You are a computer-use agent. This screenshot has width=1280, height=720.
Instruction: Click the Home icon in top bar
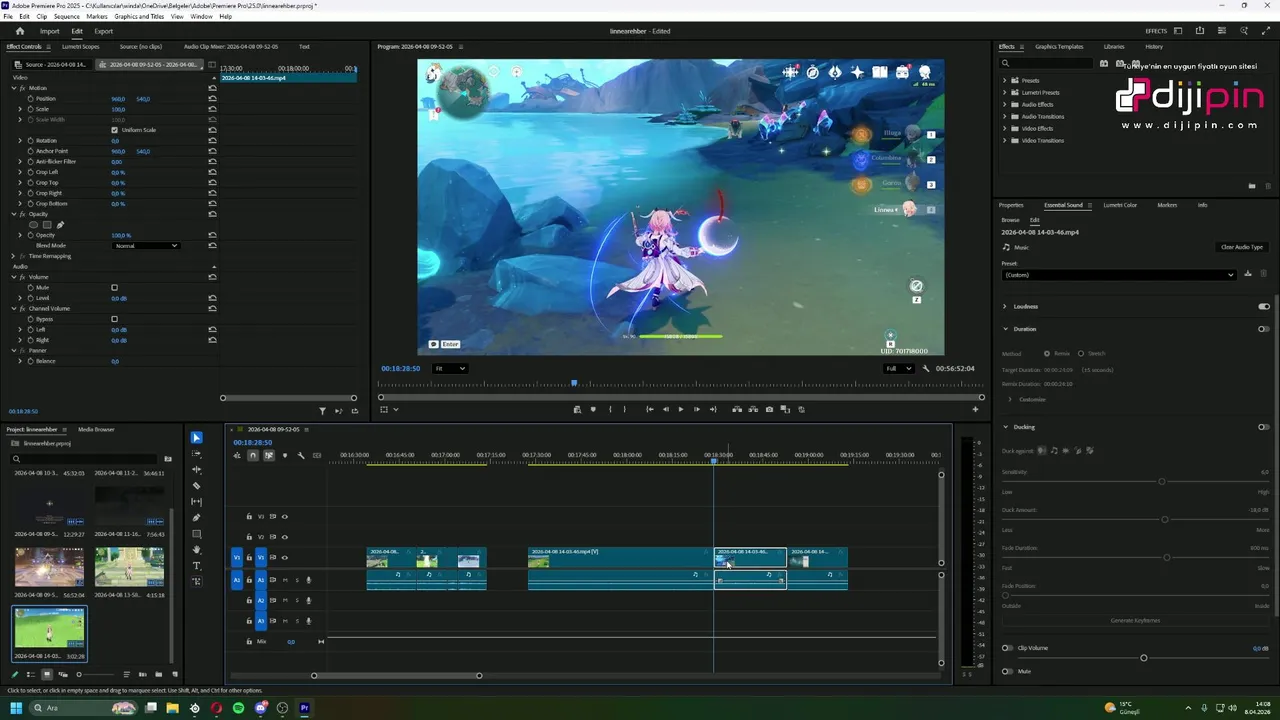pos(20,31)
